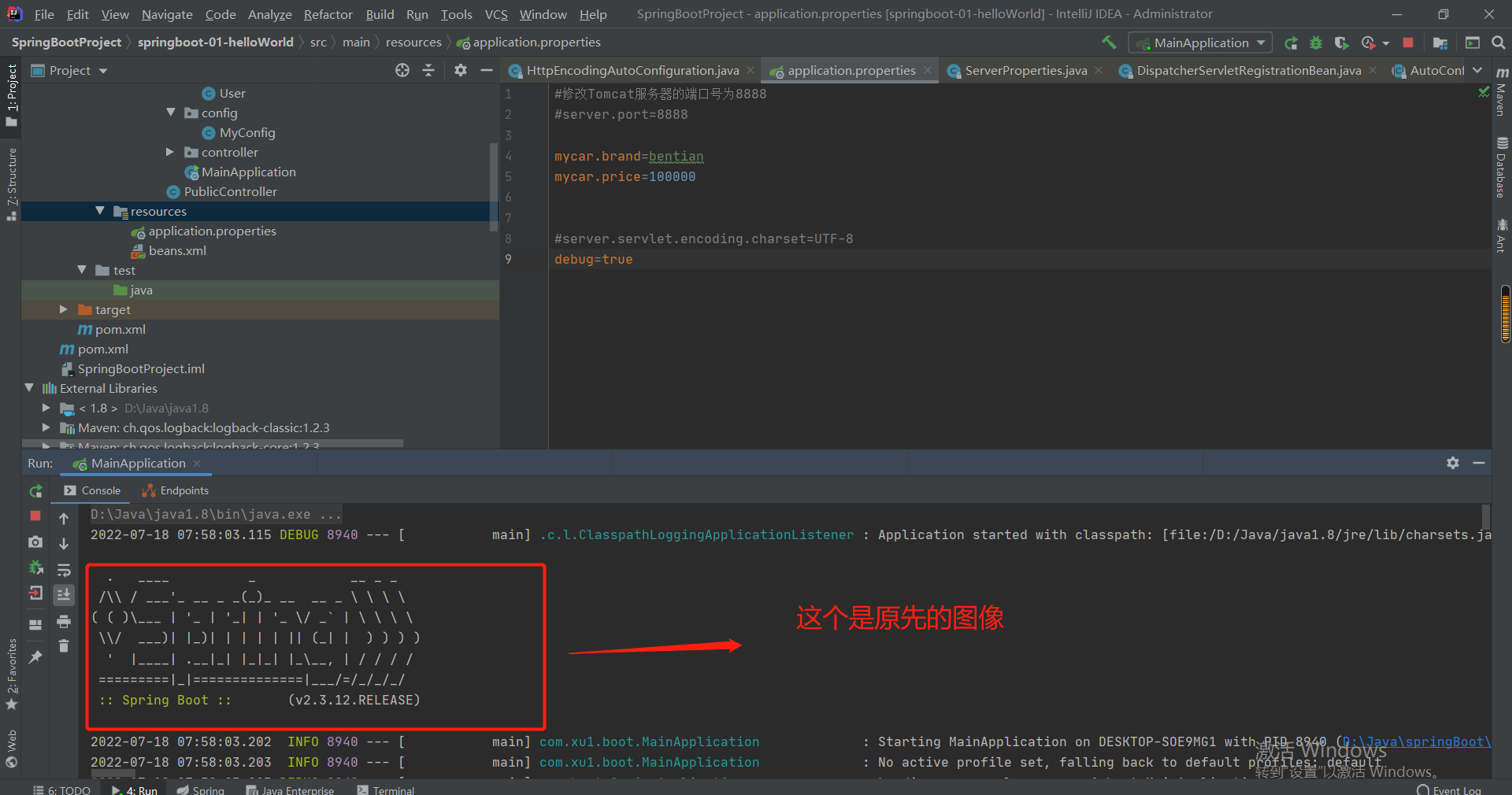Expand the target folder
The image size is (1512, 795).
tap(64, 309)
